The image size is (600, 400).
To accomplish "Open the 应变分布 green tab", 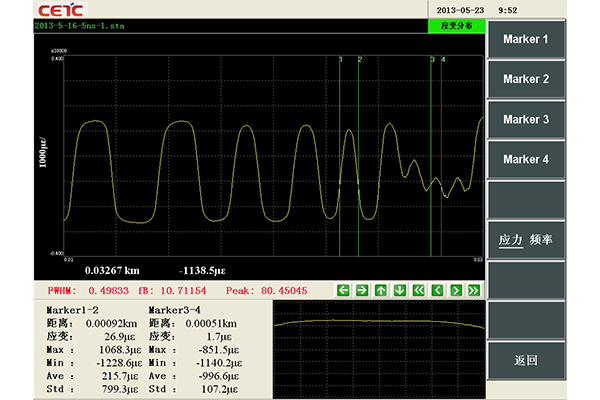I will [454, 25].
